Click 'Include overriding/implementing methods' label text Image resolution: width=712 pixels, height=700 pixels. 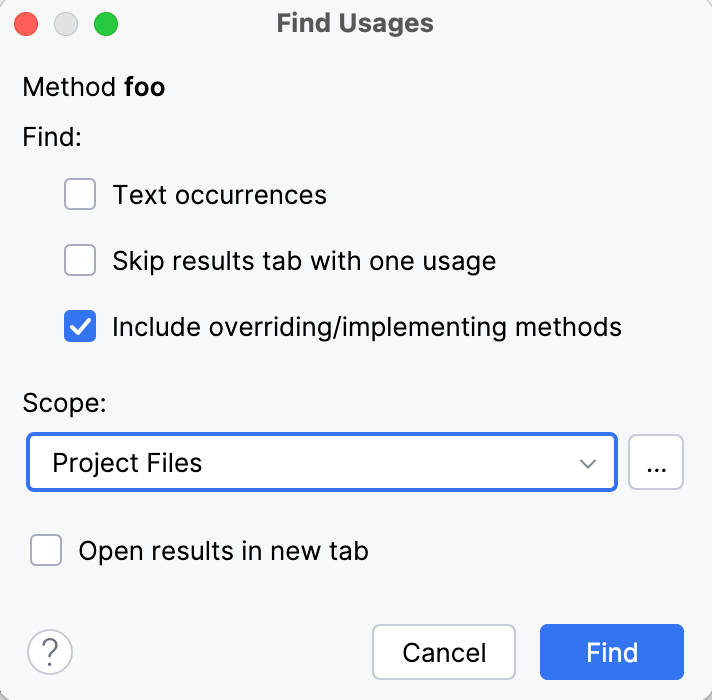367,327
